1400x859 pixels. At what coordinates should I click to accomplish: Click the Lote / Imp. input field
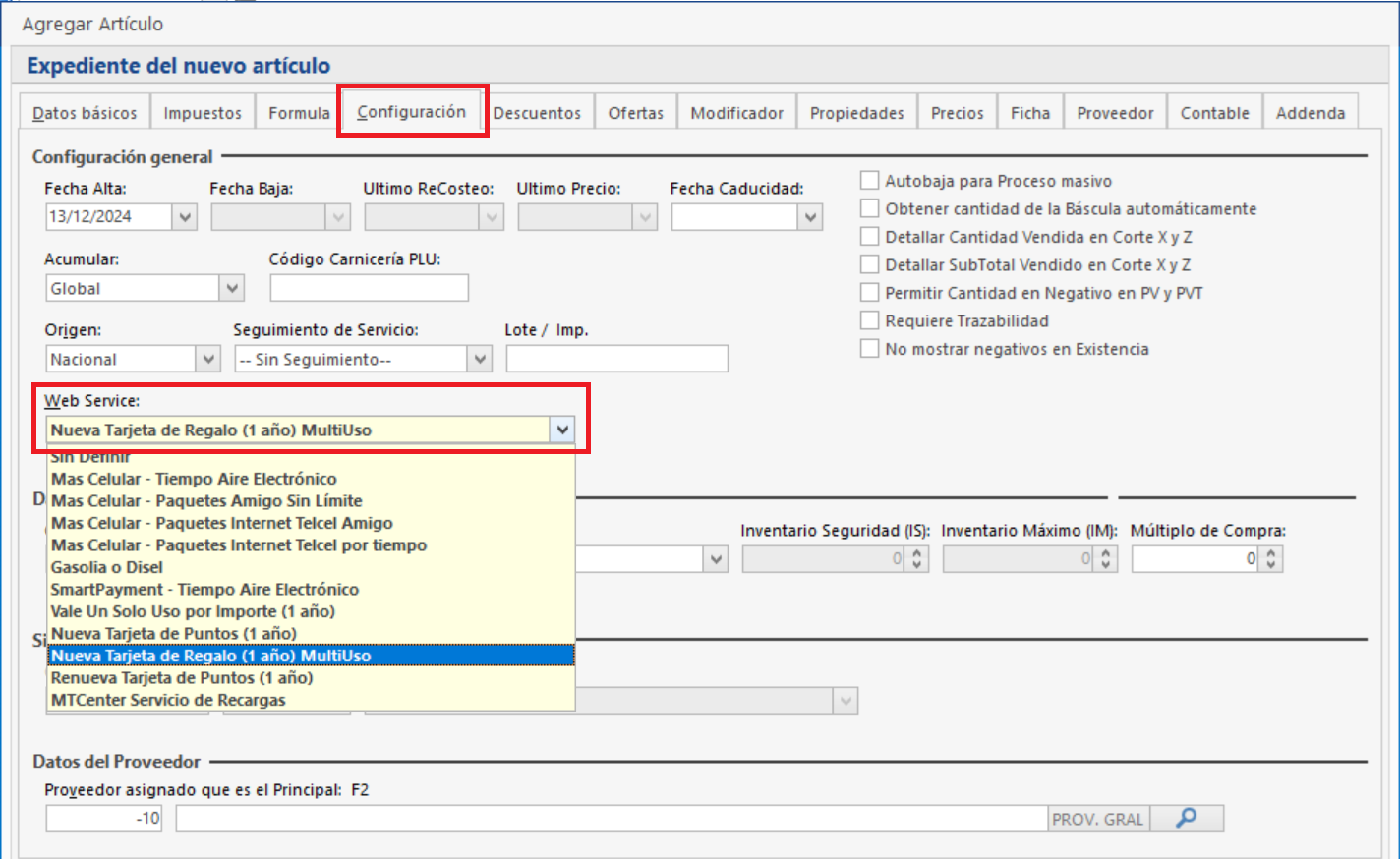[x=617, y=359]
